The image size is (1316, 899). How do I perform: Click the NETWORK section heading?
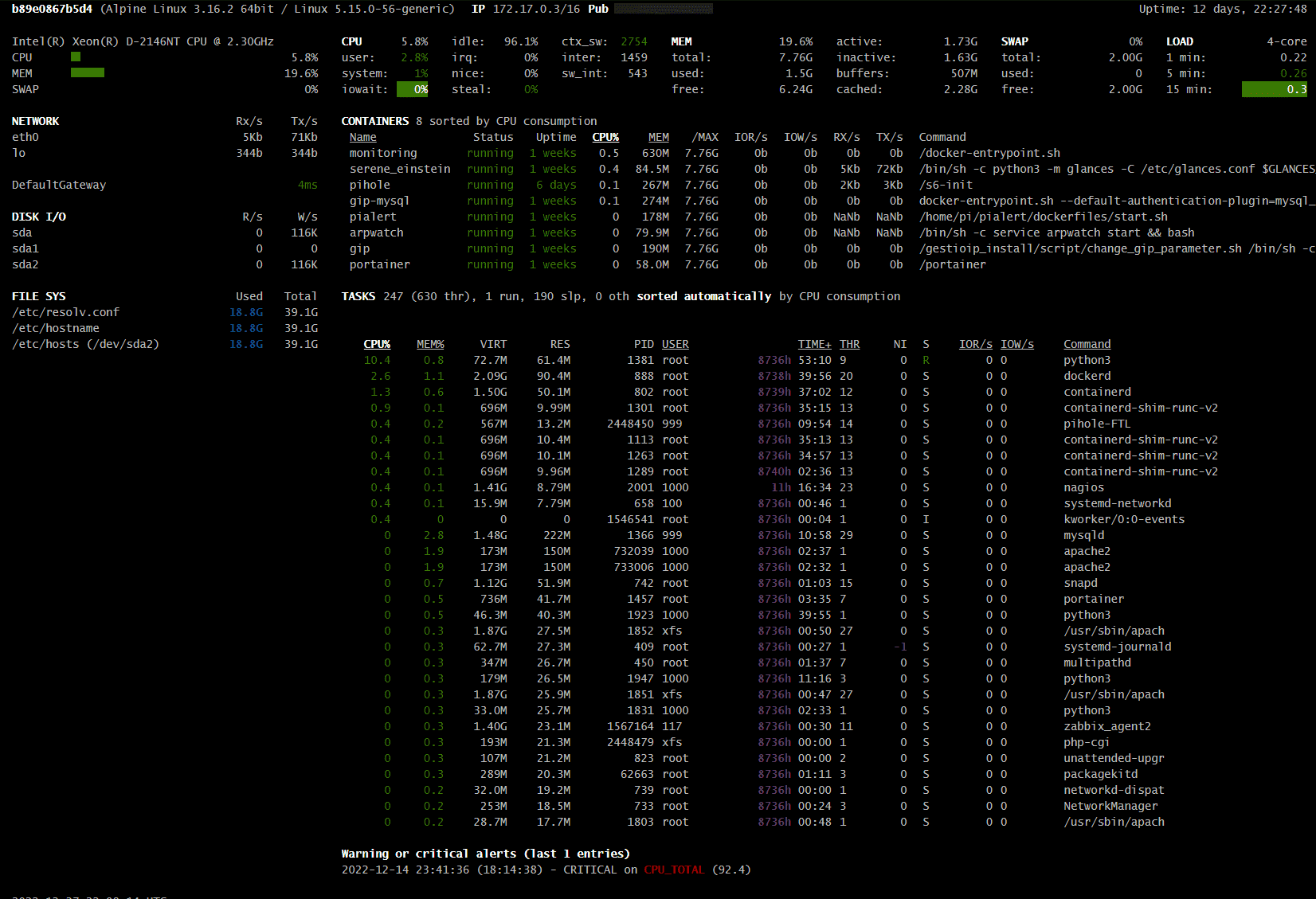(x=36, y=121)
